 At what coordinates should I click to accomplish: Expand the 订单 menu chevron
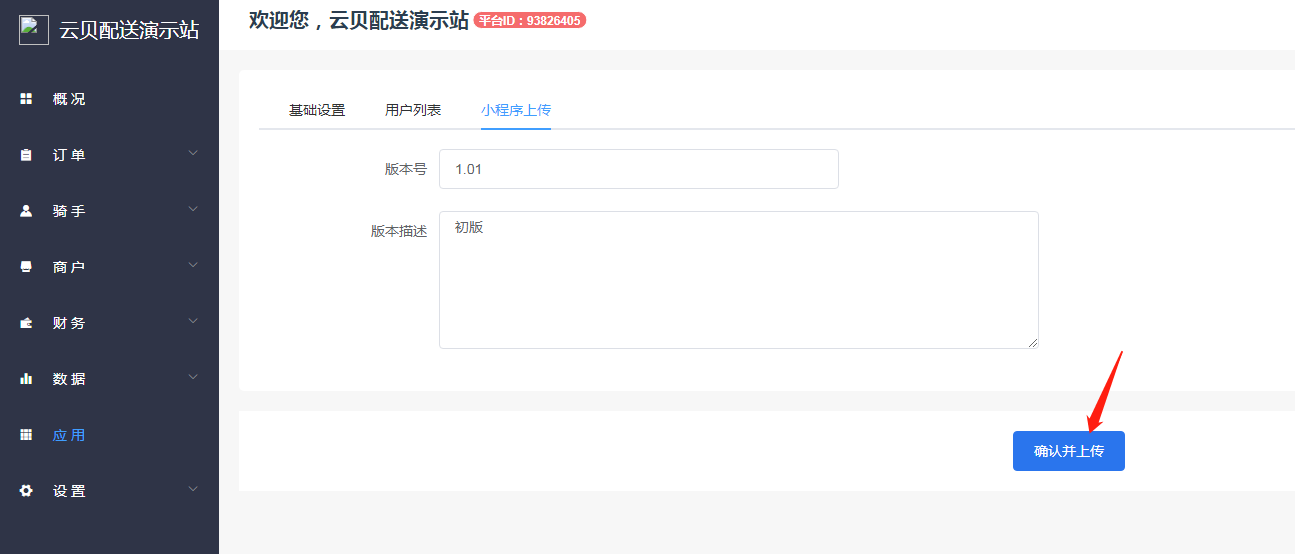pos(193,153)
